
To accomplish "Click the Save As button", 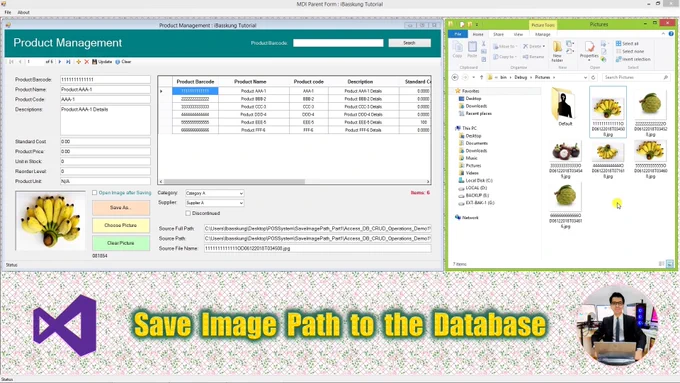I will pyautogui.click(x=121, y=208).
